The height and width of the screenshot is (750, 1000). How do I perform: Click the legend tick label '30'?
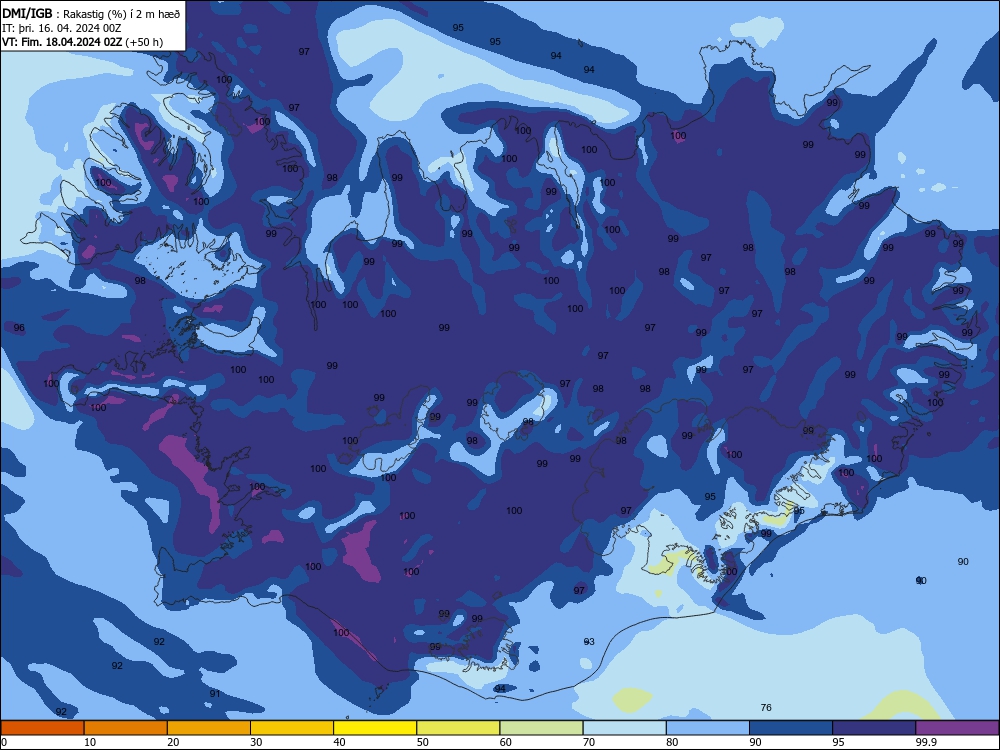click(x=256, y=742)
